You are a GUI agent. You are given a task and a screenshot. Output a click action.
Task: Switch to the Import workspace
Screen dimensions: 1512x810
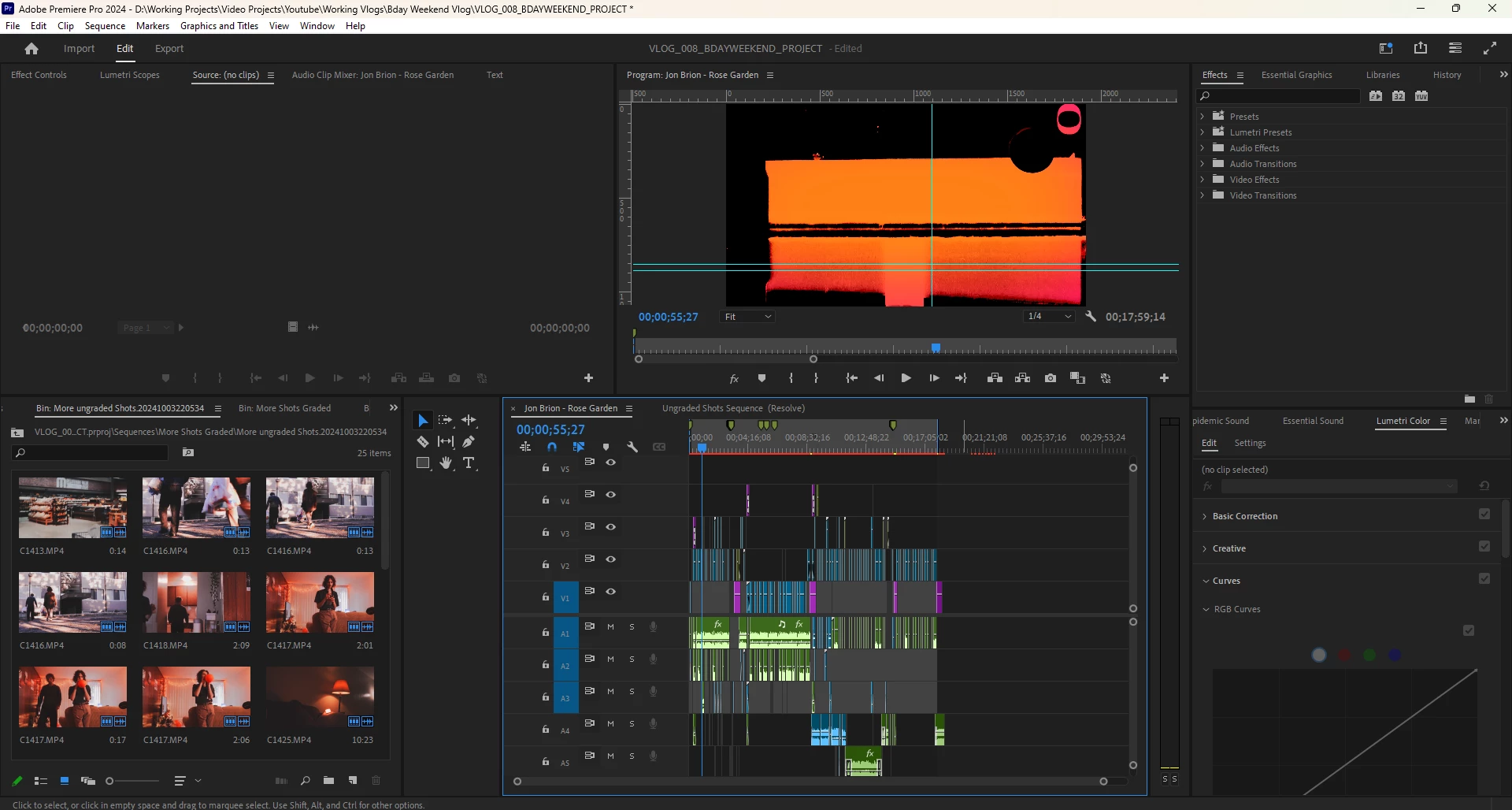[x=79, y=49]
